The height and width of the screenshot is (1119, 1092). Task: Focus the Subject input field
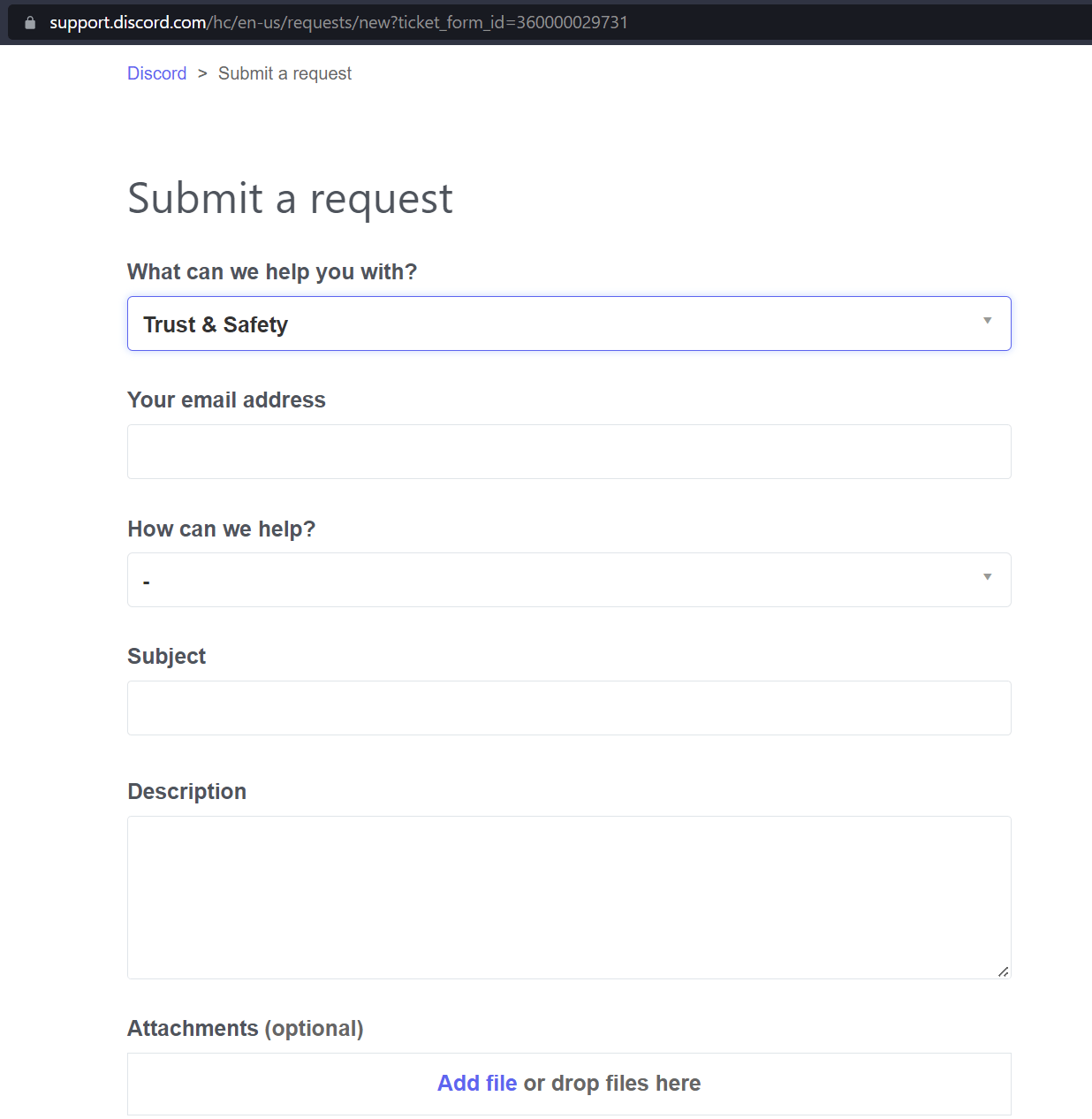pyautogui.click(x=569, y=708)
